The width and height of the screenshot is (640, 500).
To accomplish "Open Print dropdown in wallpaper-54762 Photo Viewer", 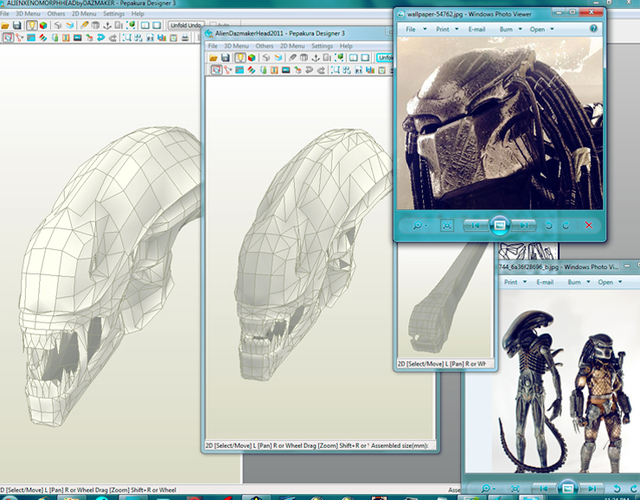I will click(447, 29).
